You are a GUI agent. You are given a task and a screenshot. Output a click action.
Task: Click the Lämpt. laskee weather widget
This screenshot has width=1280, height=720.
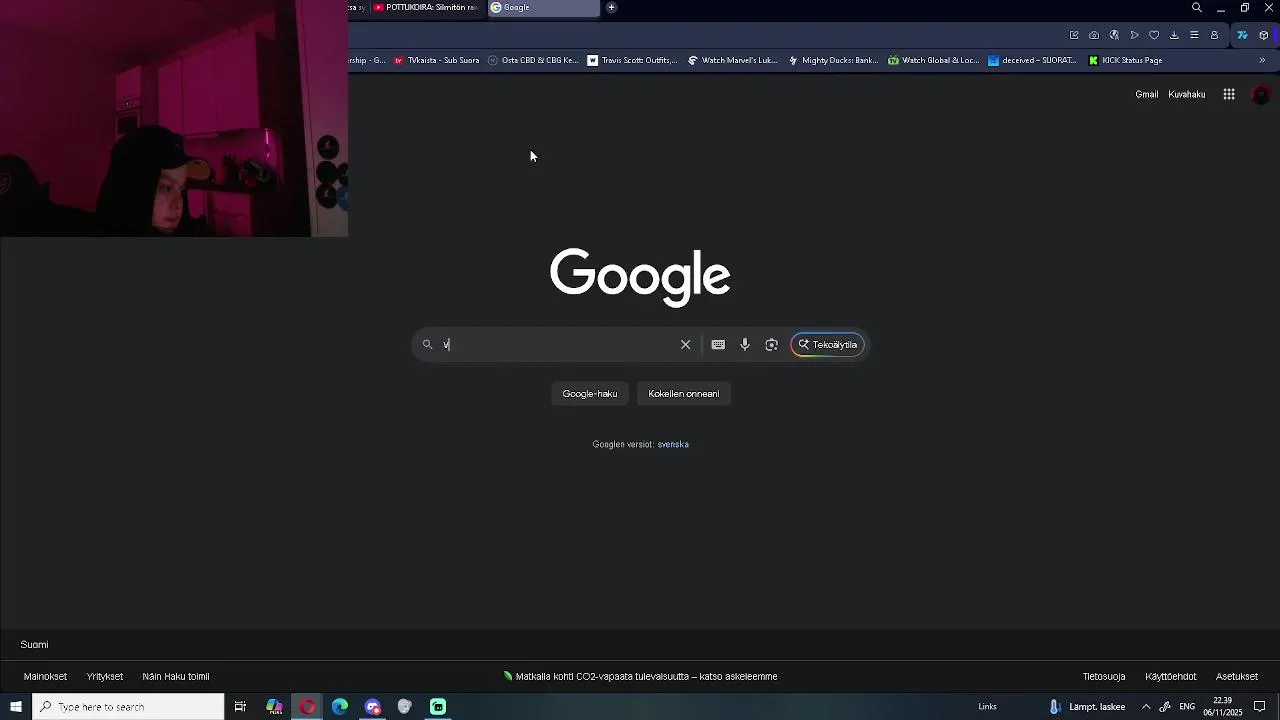(x=1087, y=707)
